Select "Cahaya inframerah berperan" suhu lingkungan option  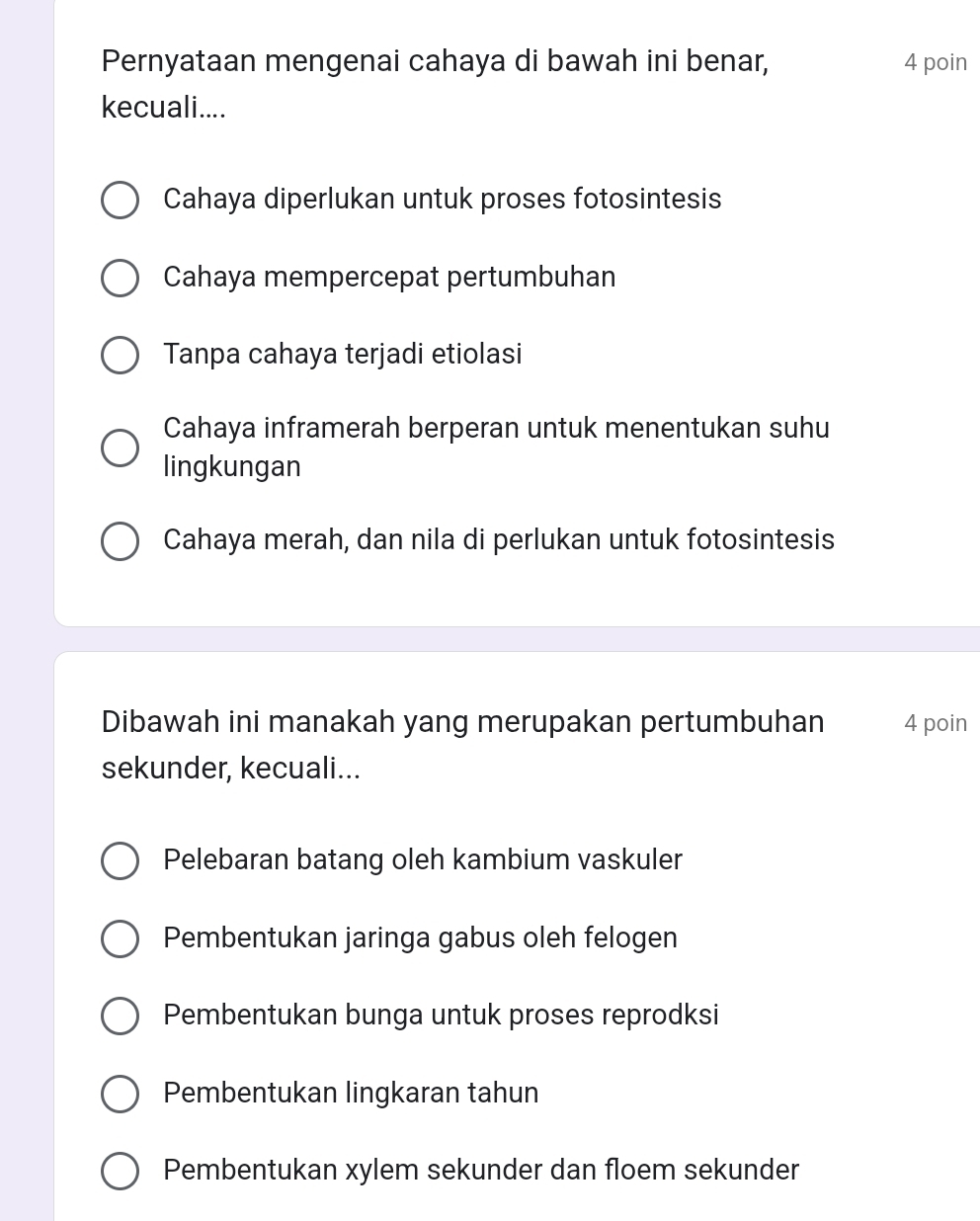[x=121, y=448]
